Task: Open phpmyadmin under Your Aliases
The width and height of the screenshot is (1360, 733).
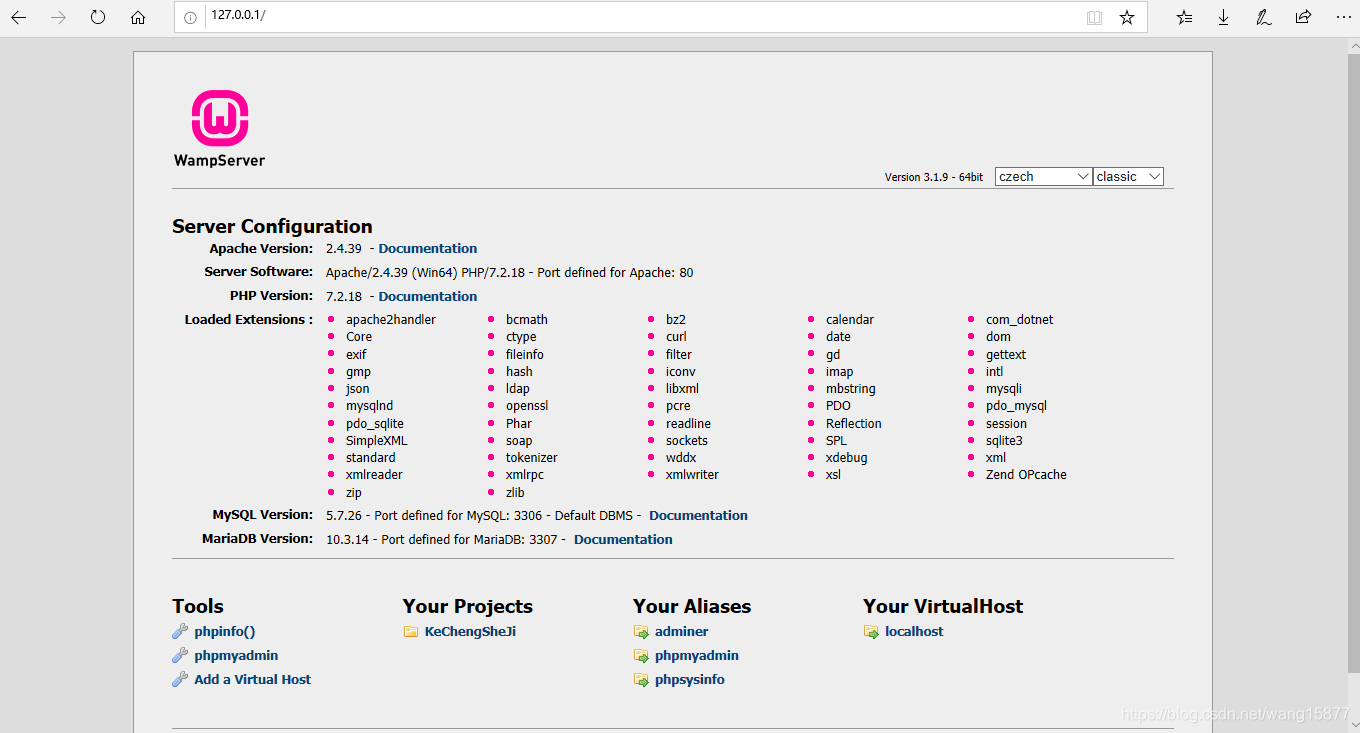Action: tap(697, 655)
